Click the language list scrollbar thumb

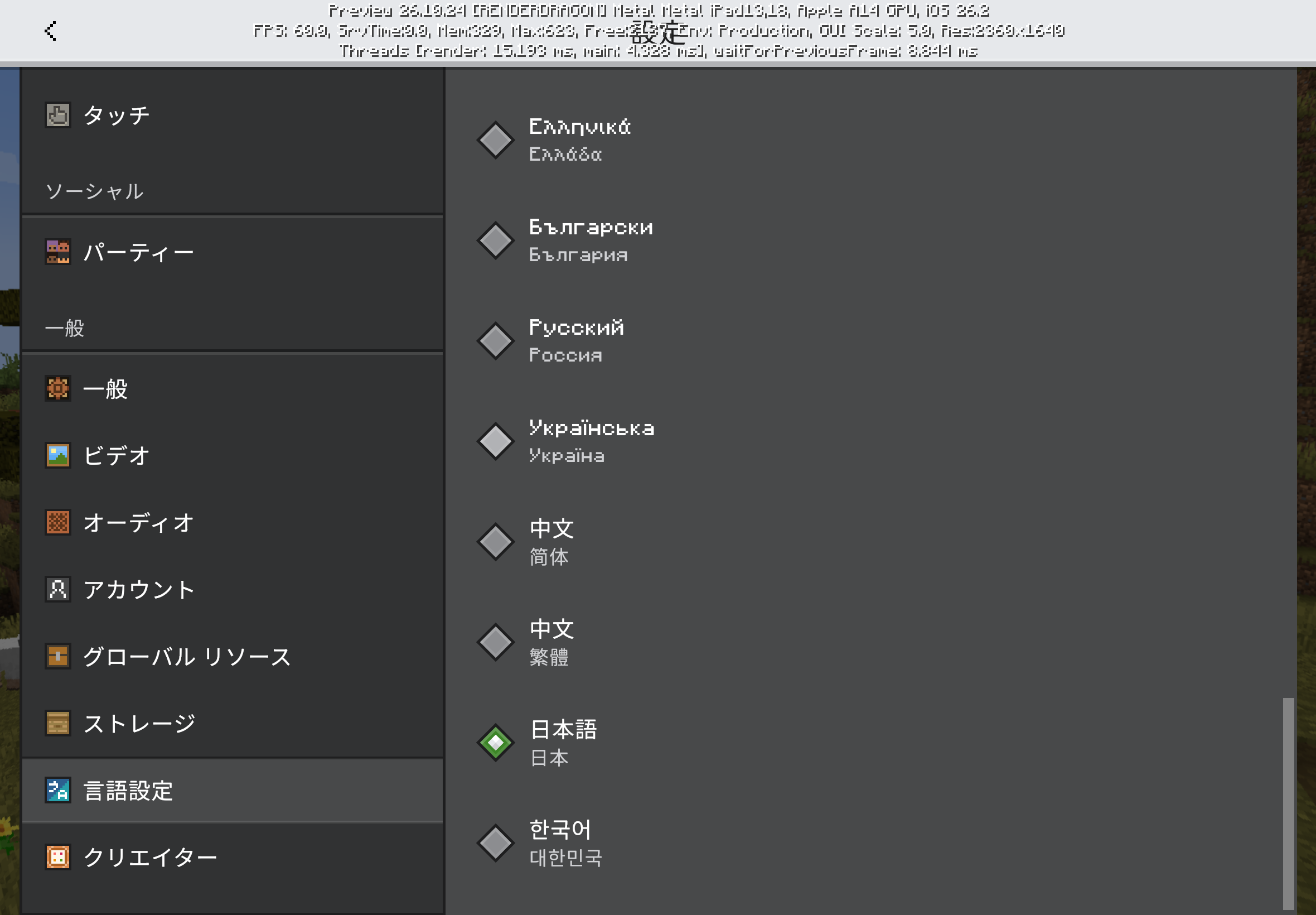[x=1289, y=803]
